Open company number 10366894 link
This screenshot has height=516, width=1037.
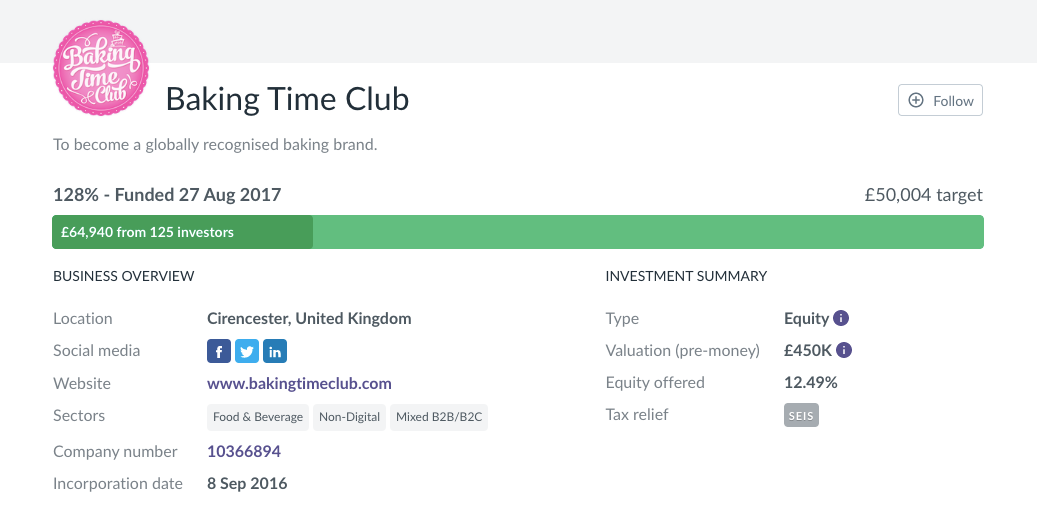[x=244, y=451]
